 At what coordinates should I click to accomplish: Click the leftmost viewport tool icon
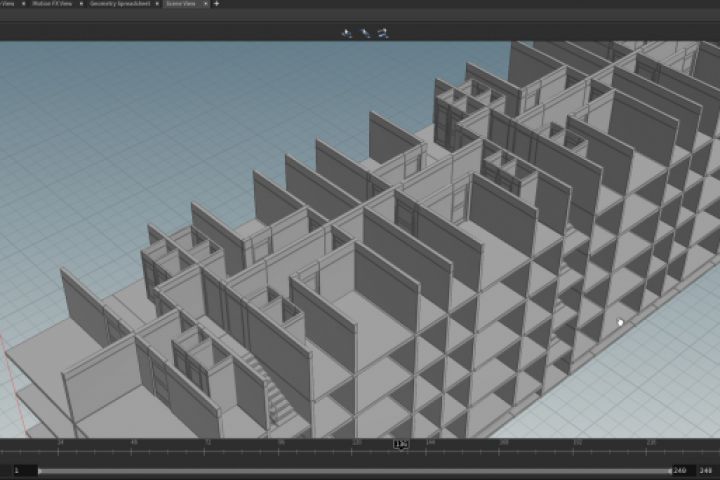point(347,33)
